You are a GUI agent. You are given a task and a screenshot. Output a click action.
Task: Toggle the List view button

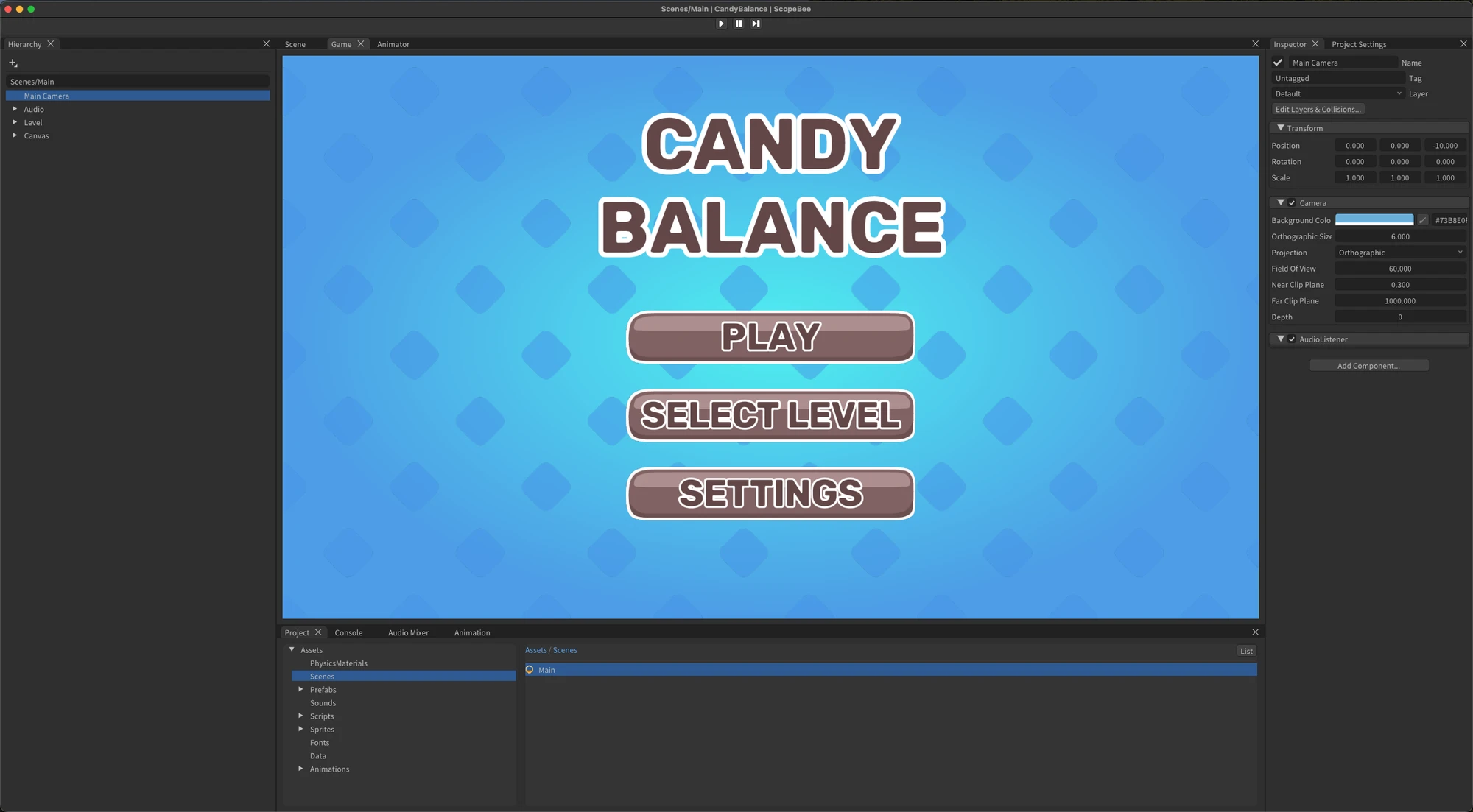tap(1246, 651)
